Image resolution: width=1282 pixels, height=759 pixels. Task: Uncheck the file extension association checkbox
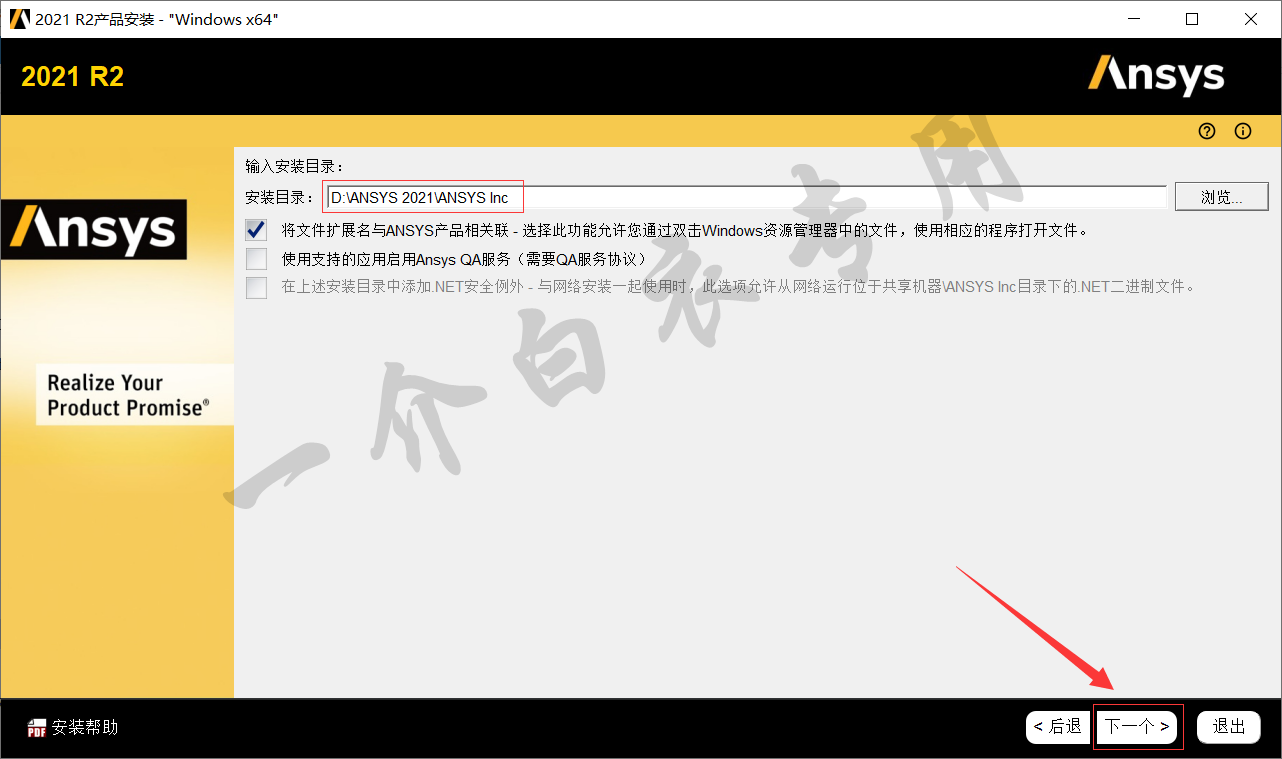[257, 230]
